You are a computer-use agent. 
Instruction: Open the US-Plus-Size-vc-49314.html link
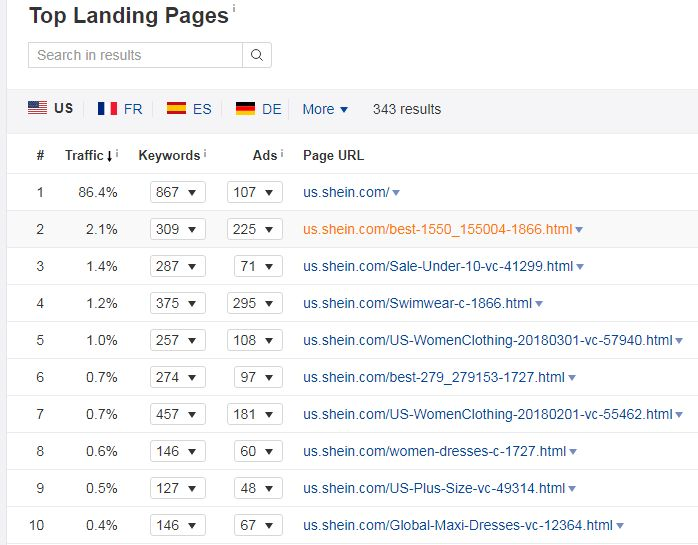[x=434, y=488]
